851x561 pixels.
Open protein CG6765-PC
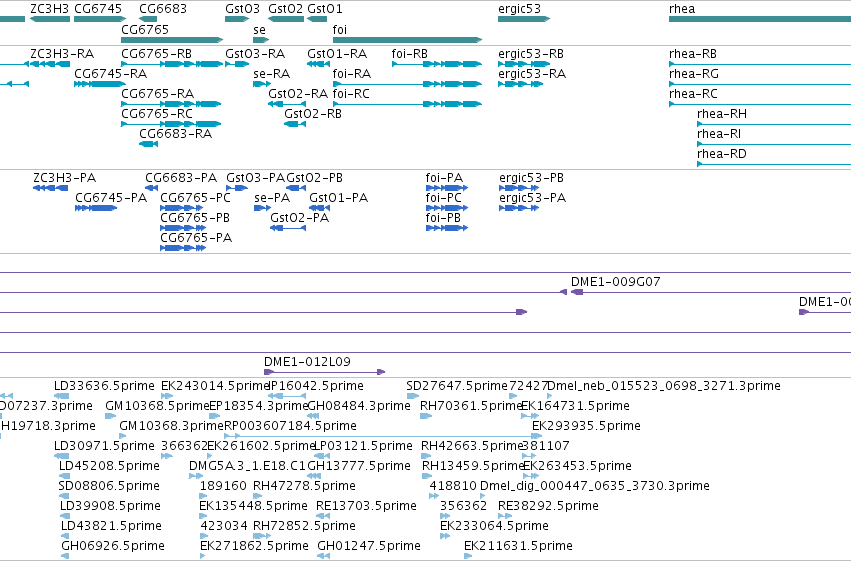195,198
